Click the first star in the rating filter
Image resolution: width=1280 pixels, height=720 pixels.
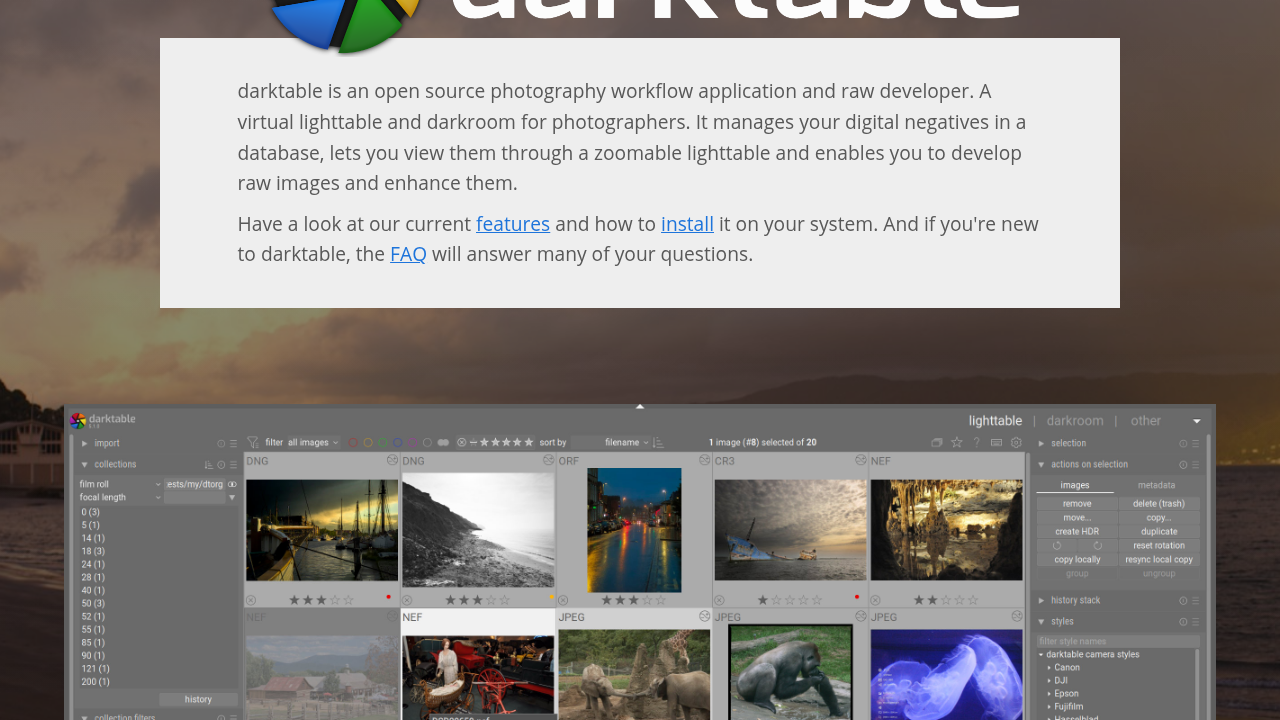tap(484, 442)
